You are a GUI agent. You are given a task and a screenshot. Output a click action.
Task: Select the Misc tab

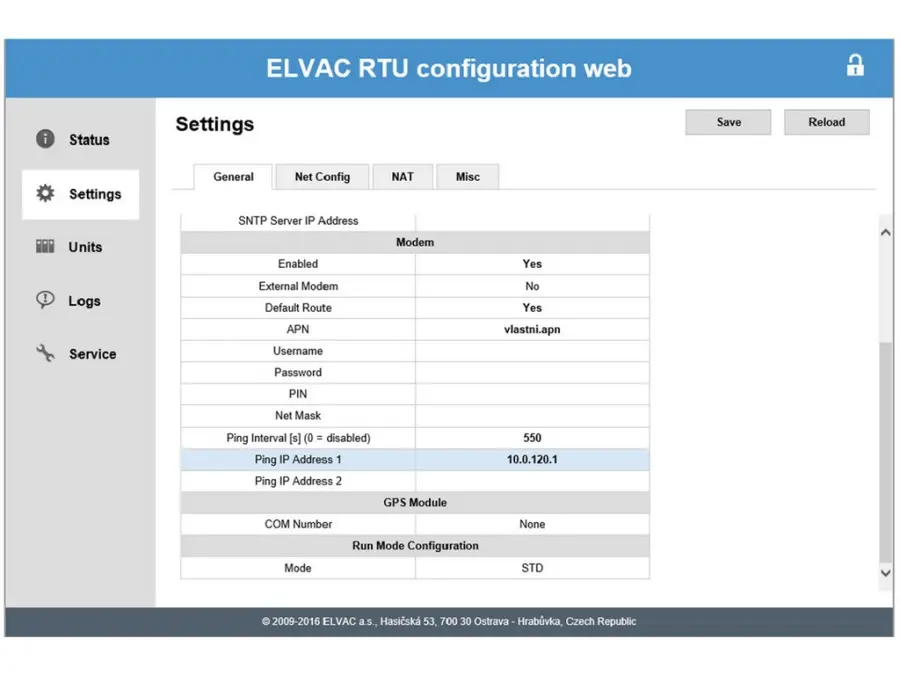[467, 177]
